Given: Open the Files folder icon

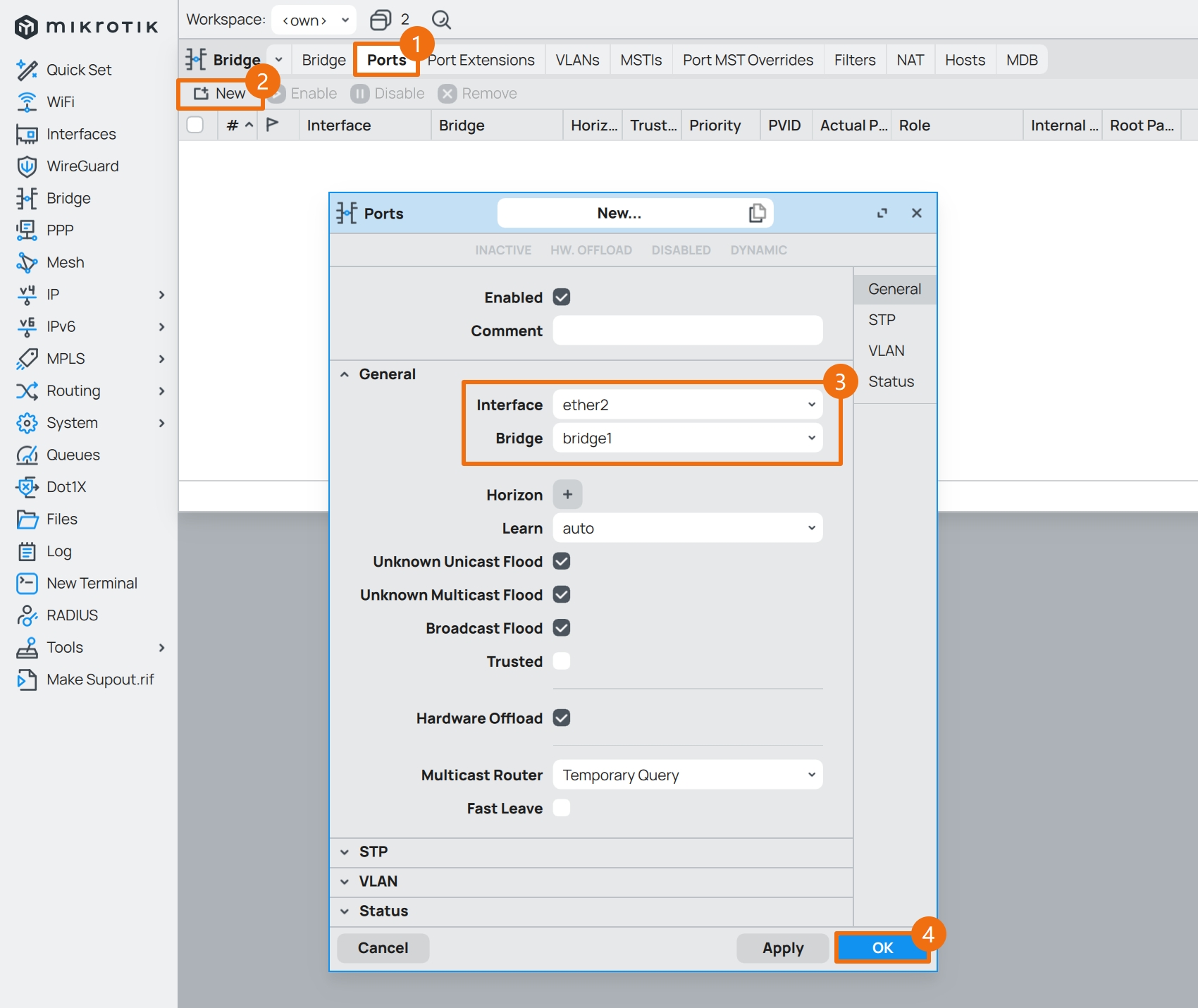Looking at the screenshot, I should 27,519.
